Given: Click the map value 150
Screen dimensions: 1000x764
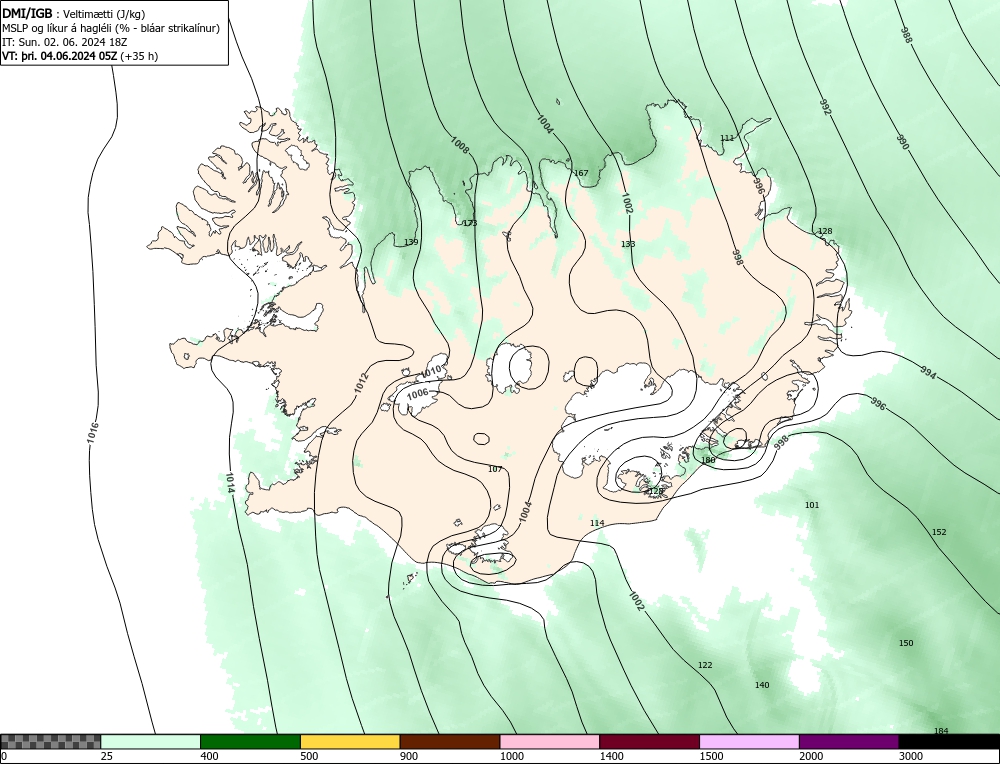Looking at the screenshot, I should click(906, 643).
